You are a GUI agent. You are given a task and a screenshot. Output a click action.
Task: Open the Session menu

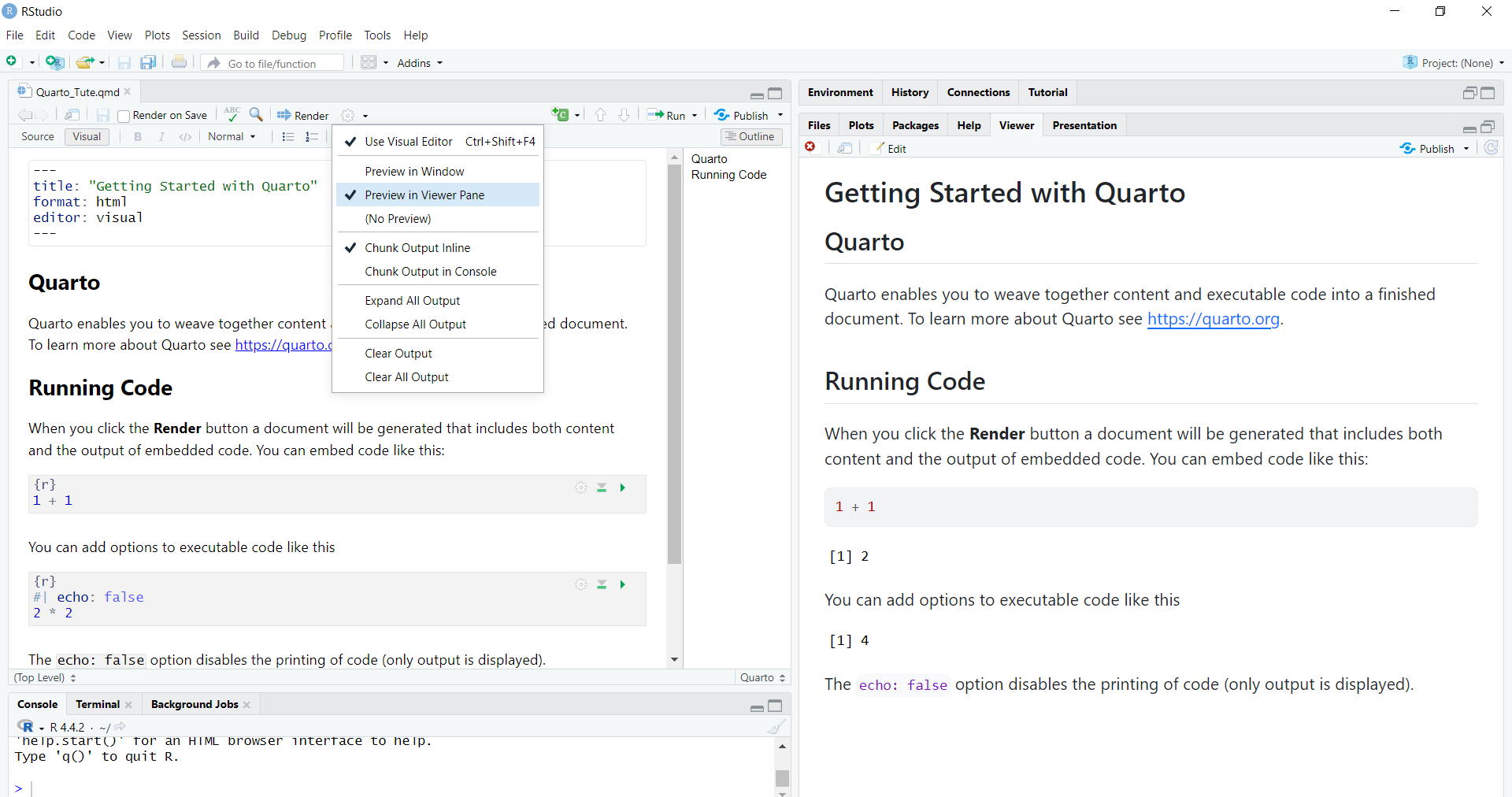(x=201, y=35)
